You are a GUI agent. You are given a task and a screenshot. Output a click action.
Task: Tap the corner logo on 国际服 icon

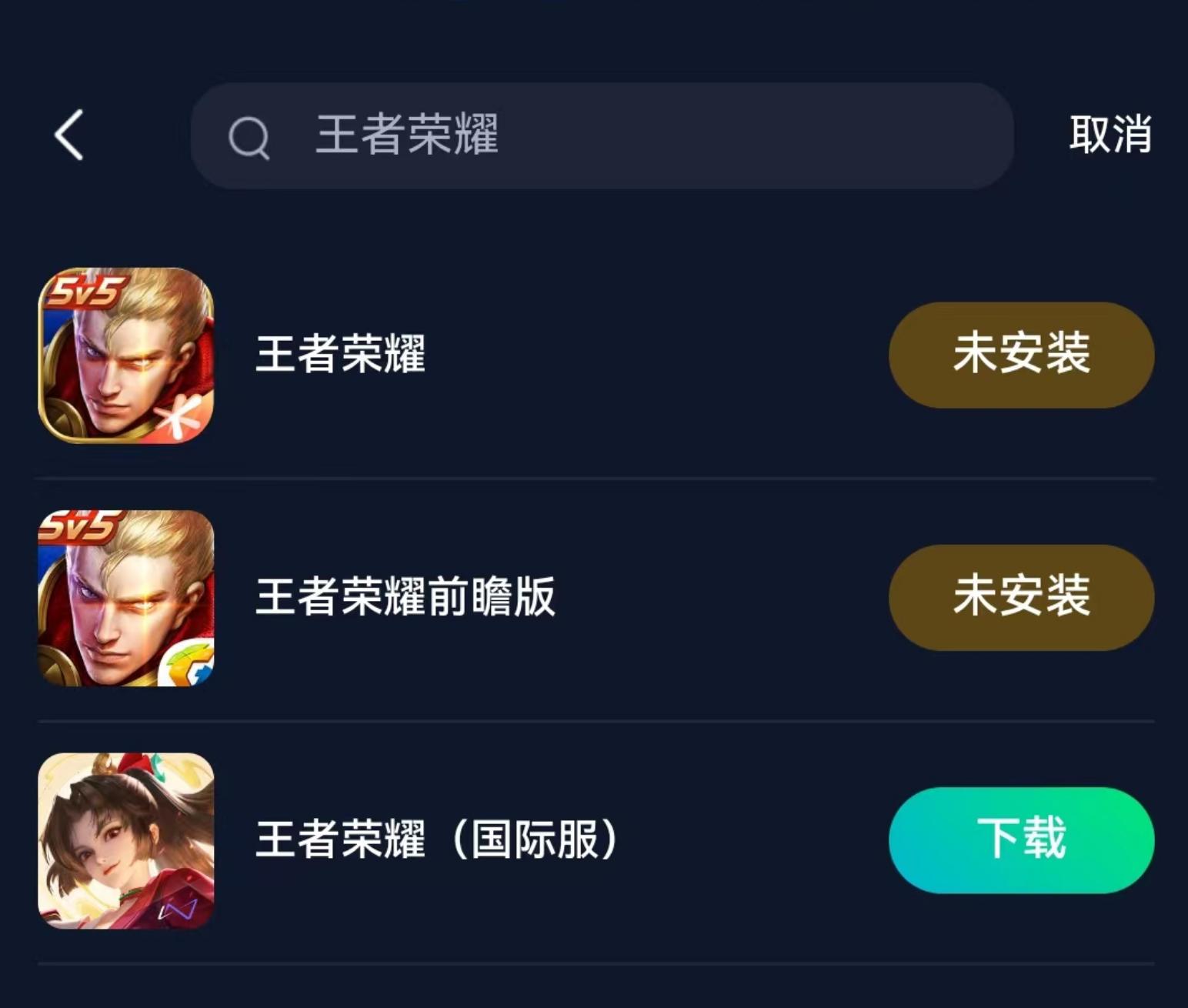click(179, 911)
